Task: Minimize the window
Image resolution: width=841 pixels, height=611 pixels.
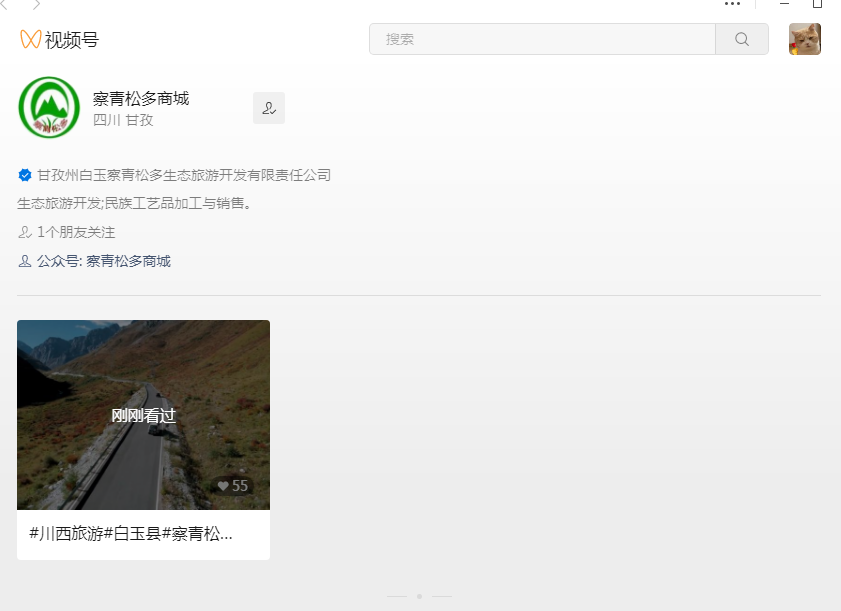Action: [784, 4]
